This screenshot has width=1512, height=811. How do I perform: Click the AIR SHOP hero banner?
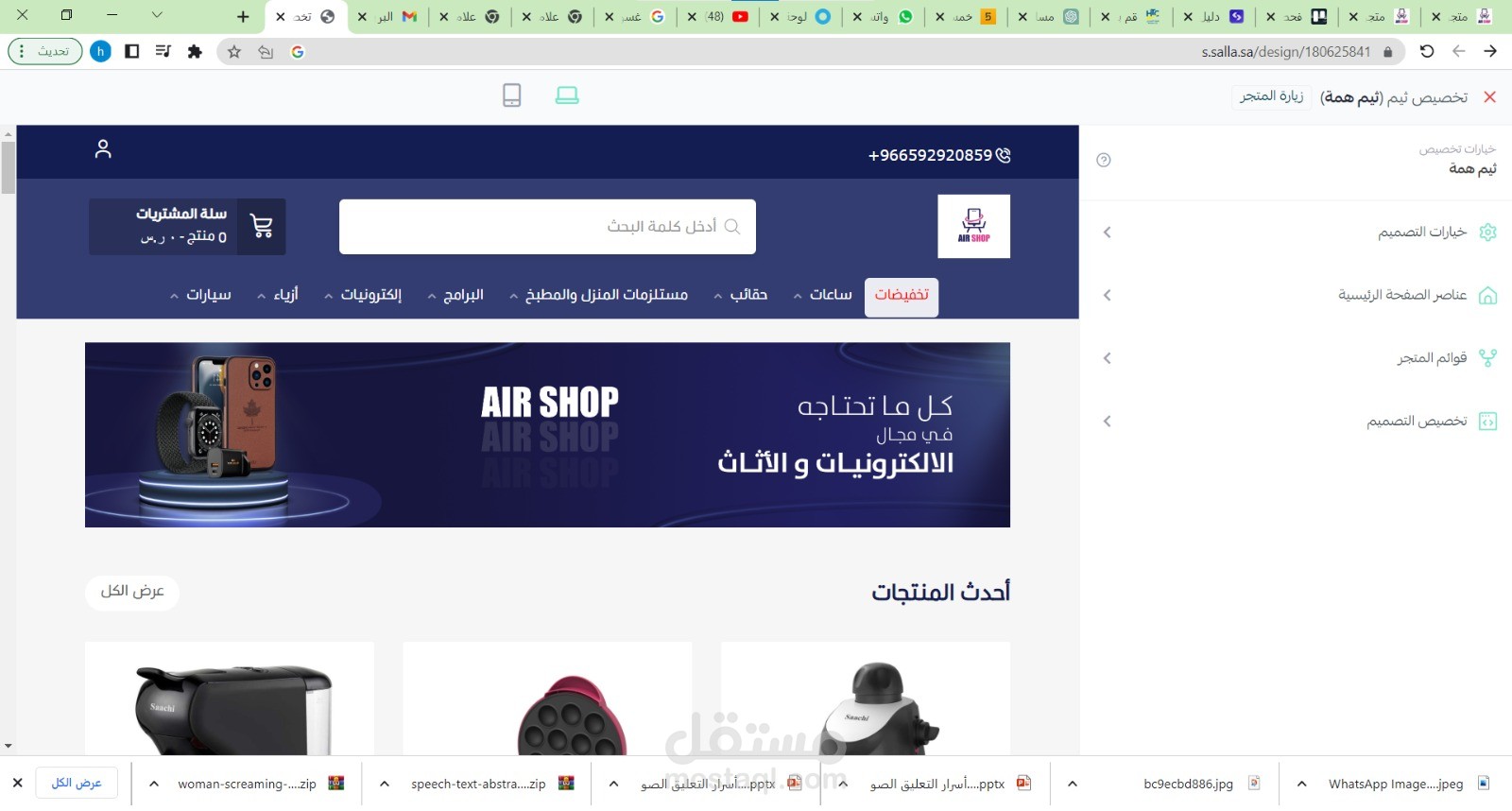tap(547, 435)
